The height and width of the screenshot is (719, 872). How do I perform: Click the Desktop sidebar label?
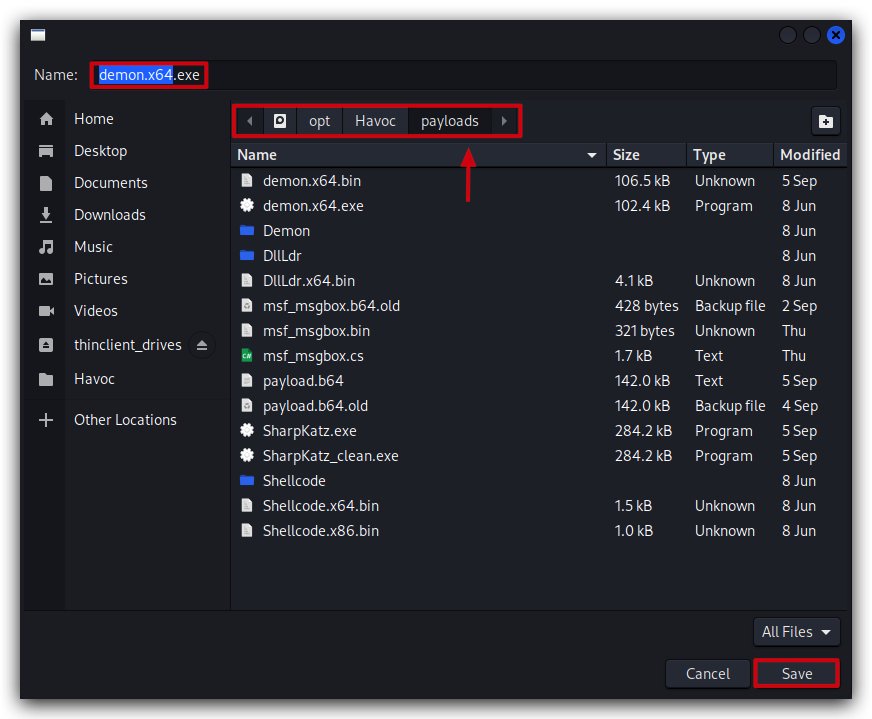[x=101, y=151]
